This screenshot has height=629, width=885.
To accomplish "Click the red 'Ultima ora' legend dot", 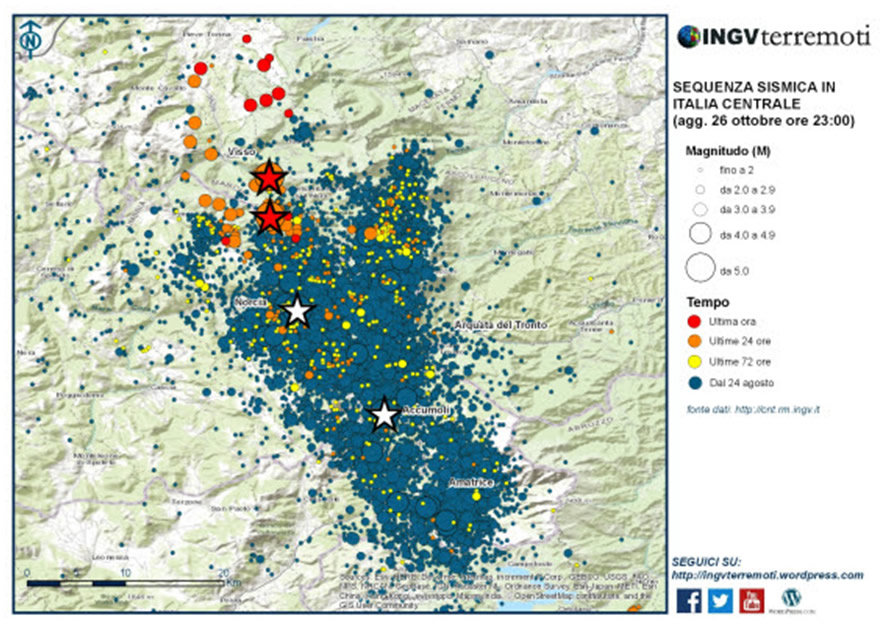I will coord(694,322).
